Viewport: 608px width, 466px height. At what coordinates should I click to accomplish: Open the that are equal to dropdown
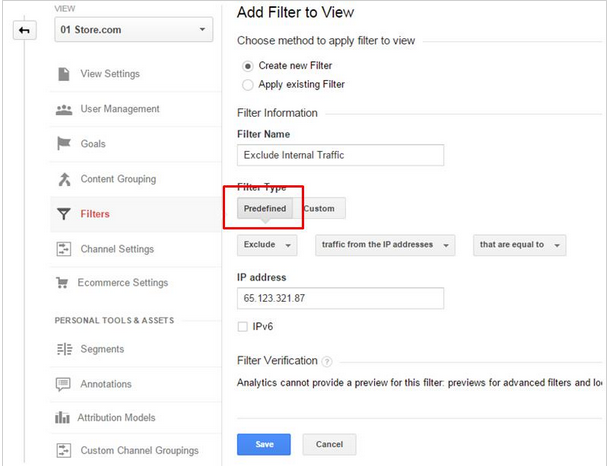(x=520, y=245)
